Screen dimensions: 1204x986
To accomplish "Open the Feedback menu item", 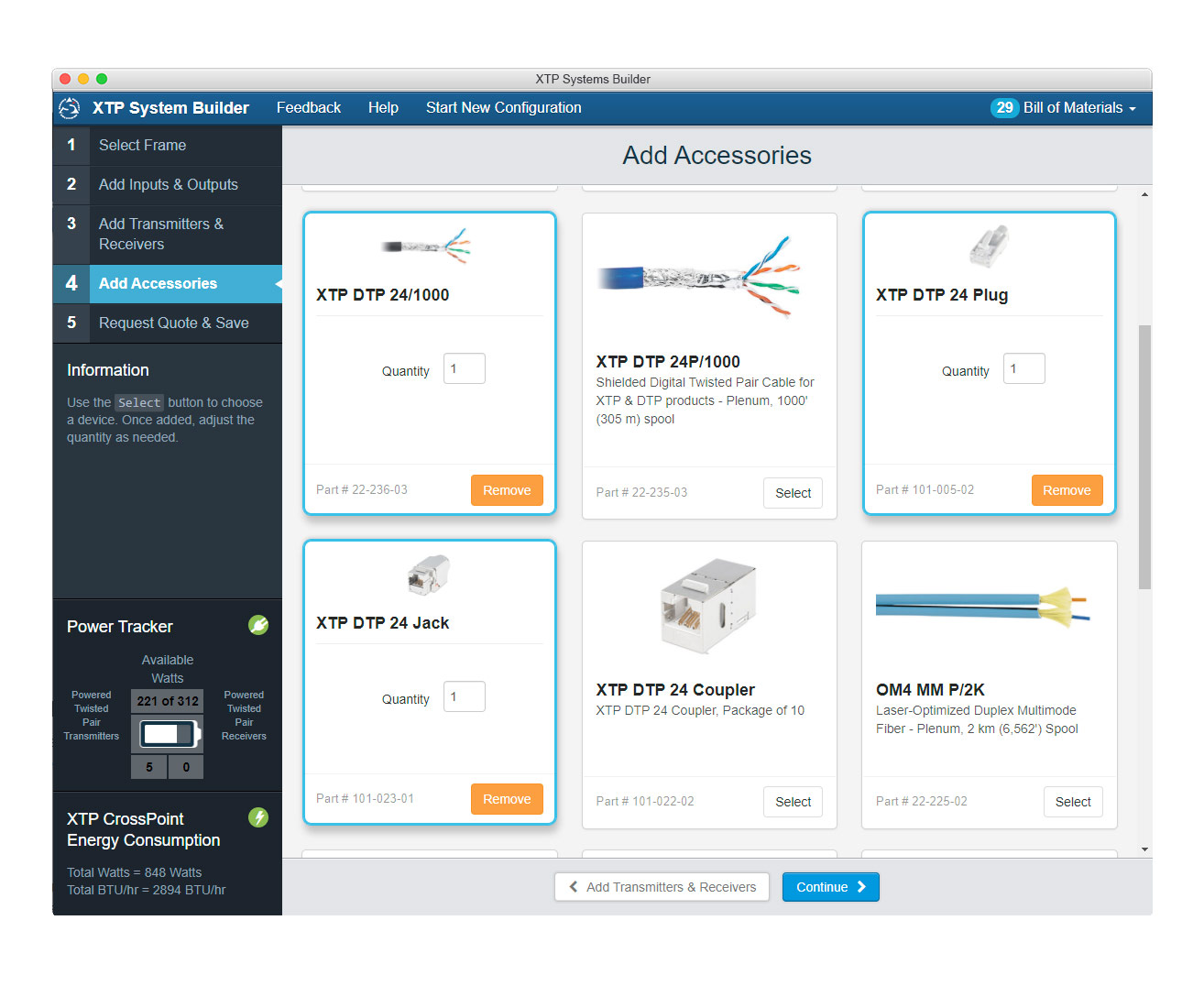I will (x=309, y=108).
